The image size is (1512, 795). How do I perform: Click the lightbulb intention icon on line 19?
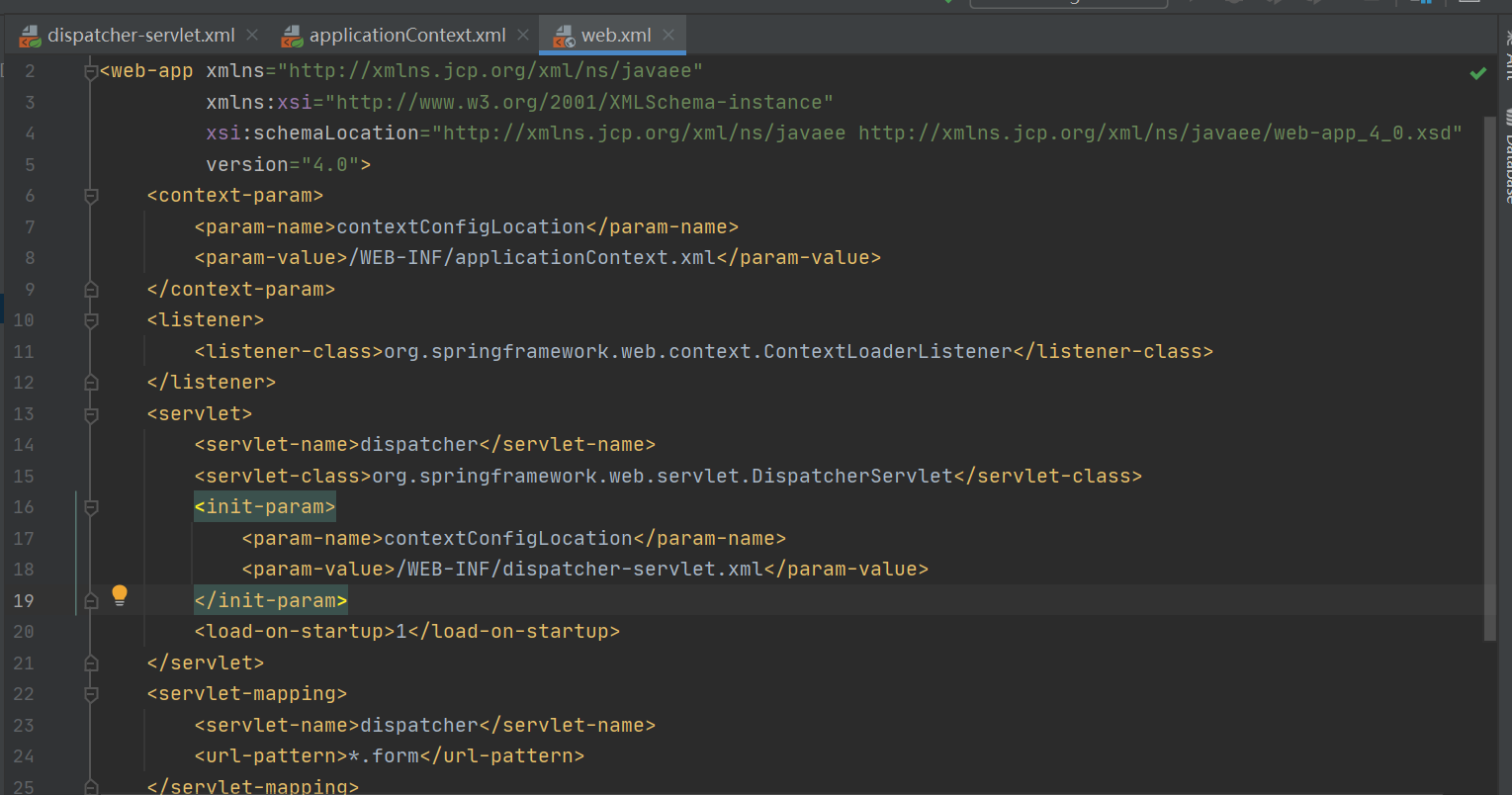click(x=119, y=595)
